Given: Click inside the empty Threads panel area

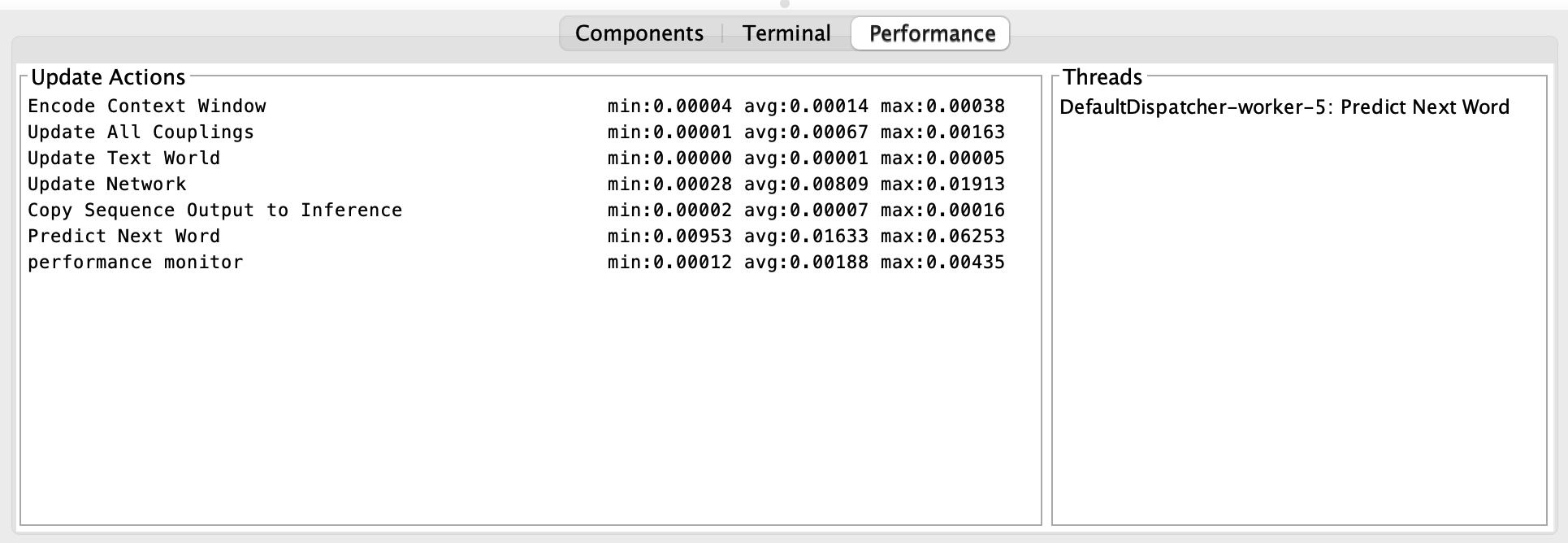Looking at the screenshot, I should click(x=1300, y=325).
